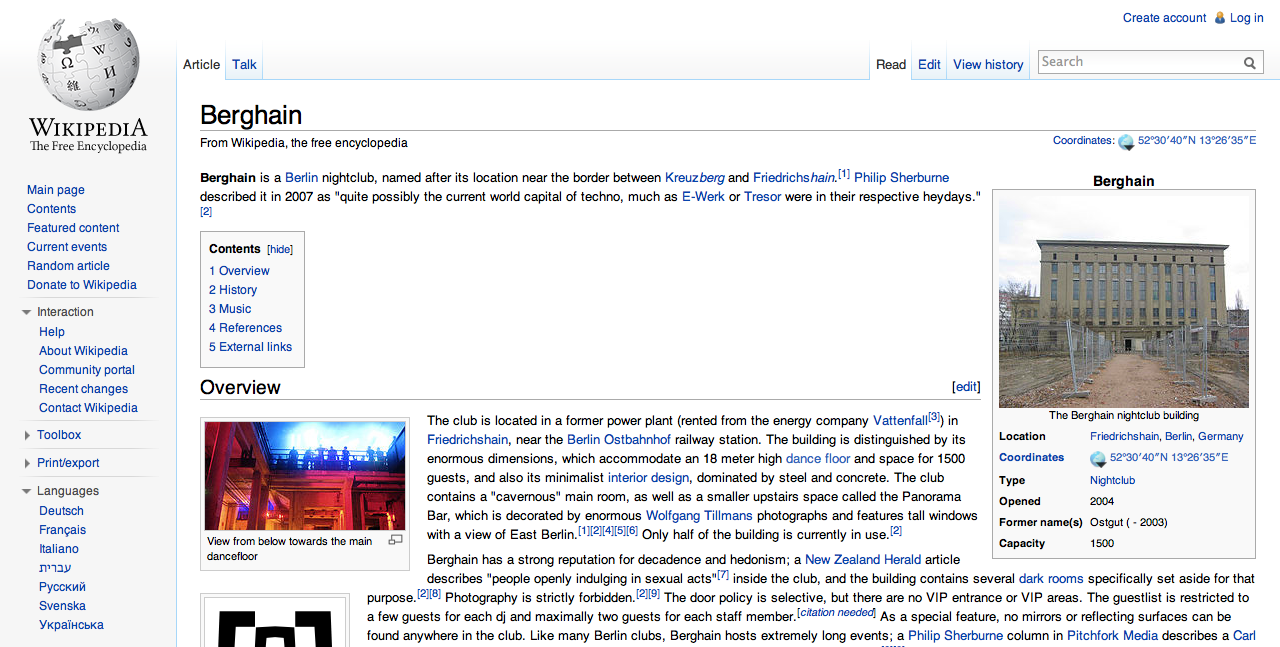The image size is (1280, 647).
Task: Open the Edit tab
Action: click(x=929, y=64)
